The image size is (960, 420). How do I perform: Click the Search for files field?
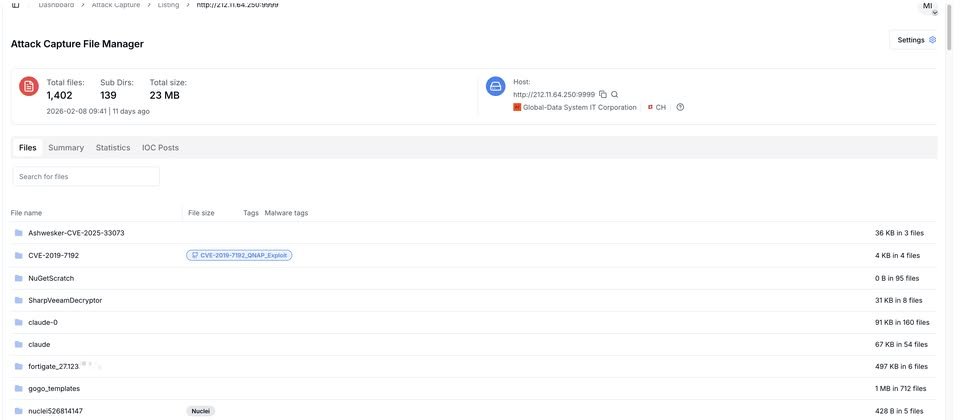pos(86,176)
